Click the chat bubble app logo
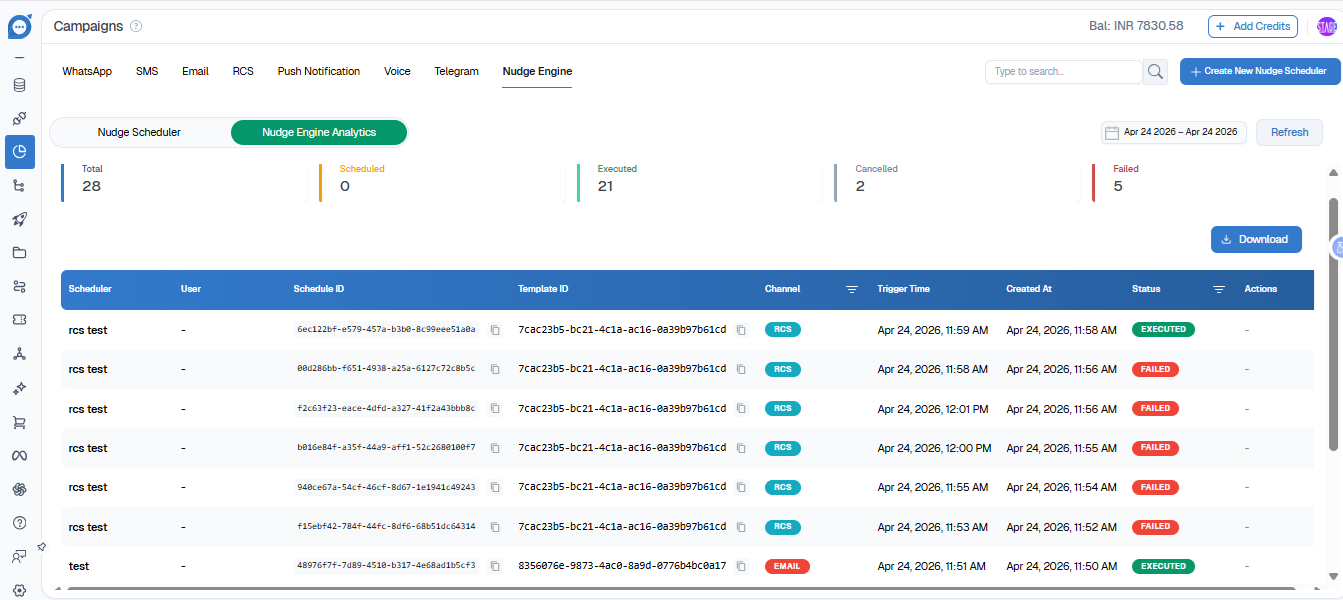This screenshot has width=1343, height=600. tap(19, 25)
